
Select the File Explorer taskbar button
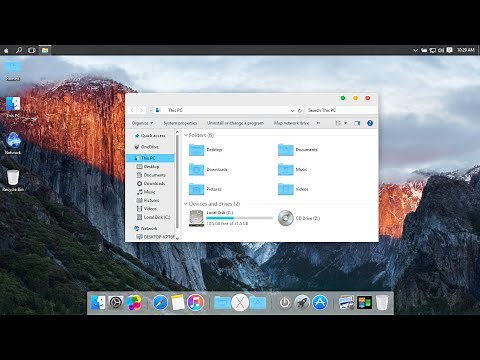tap(45, 50)
